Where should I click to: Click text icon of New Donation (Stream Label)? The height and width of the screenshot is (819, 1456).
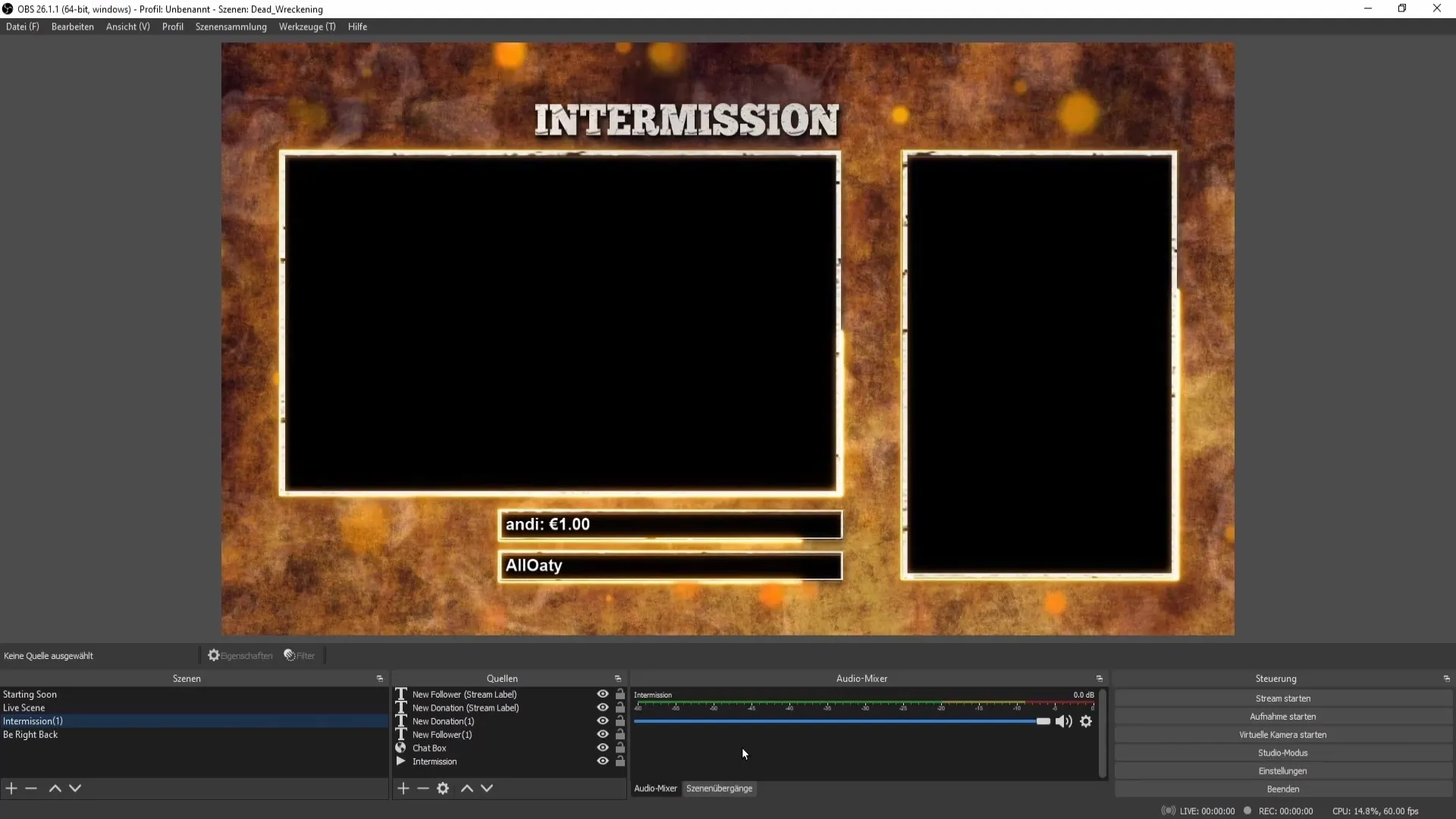(x=401, y=708)
